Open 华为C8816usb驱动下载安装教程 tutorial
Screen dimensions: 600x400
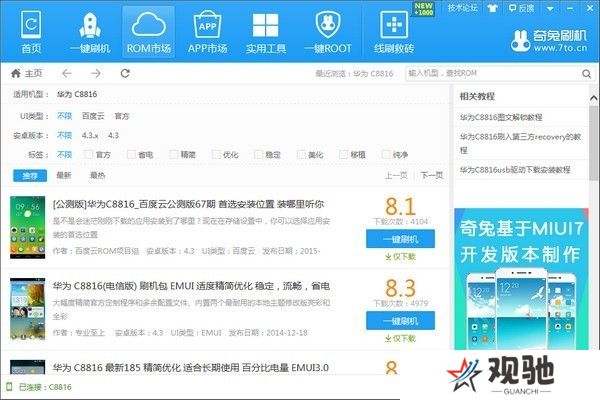coord(515,170)
